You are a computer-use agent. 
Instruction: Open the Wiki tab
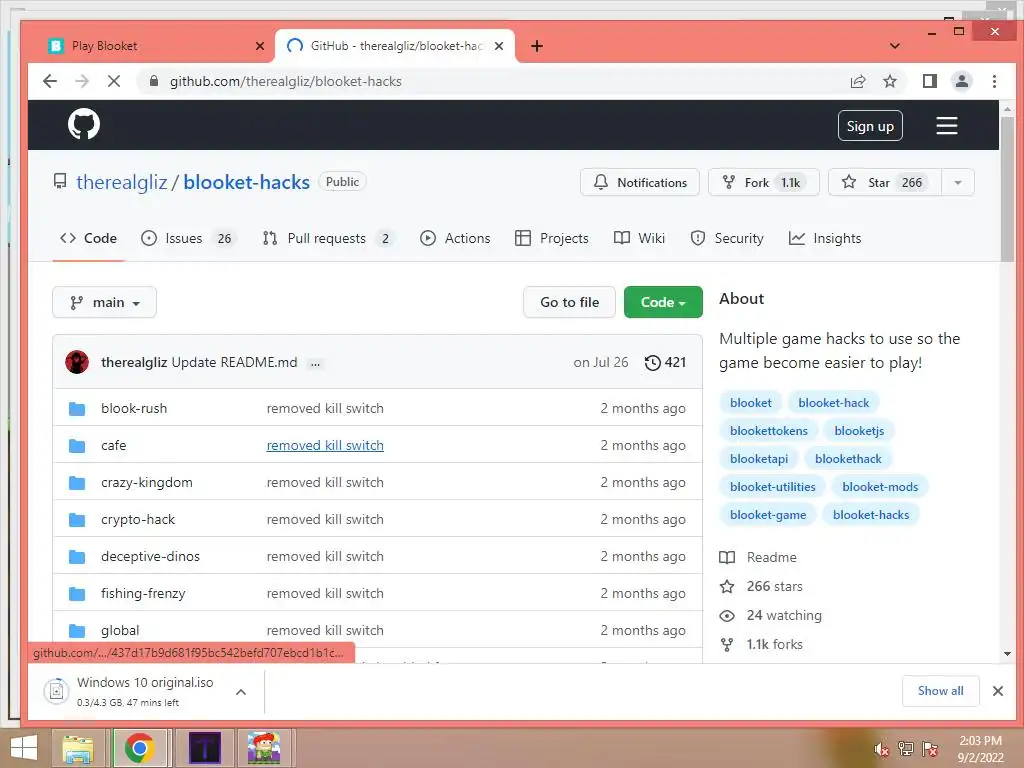639,238
